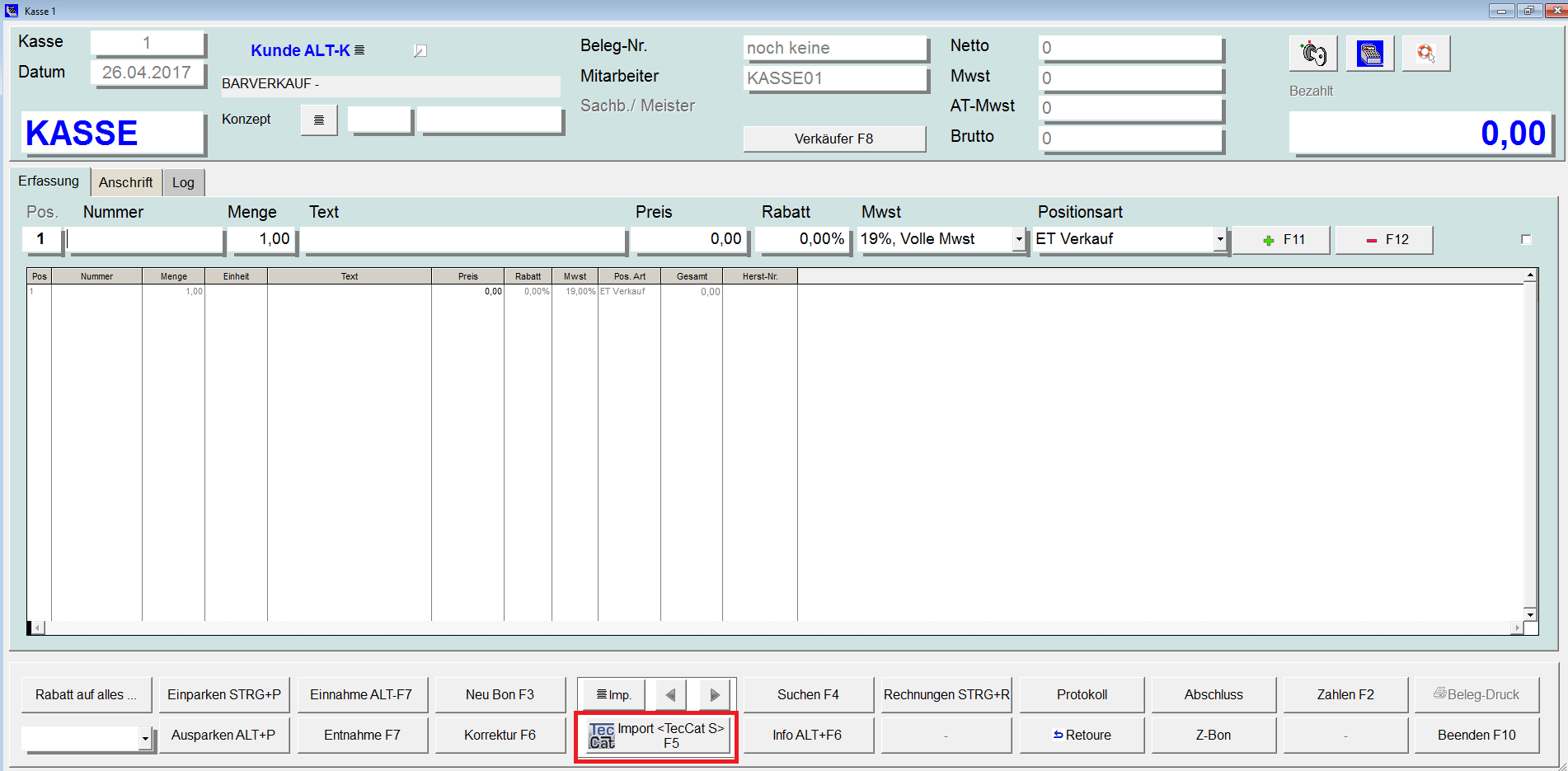Click the Imp. list button
The height and width of the screenshot is (771, 1568).
[x=613, y=695]
